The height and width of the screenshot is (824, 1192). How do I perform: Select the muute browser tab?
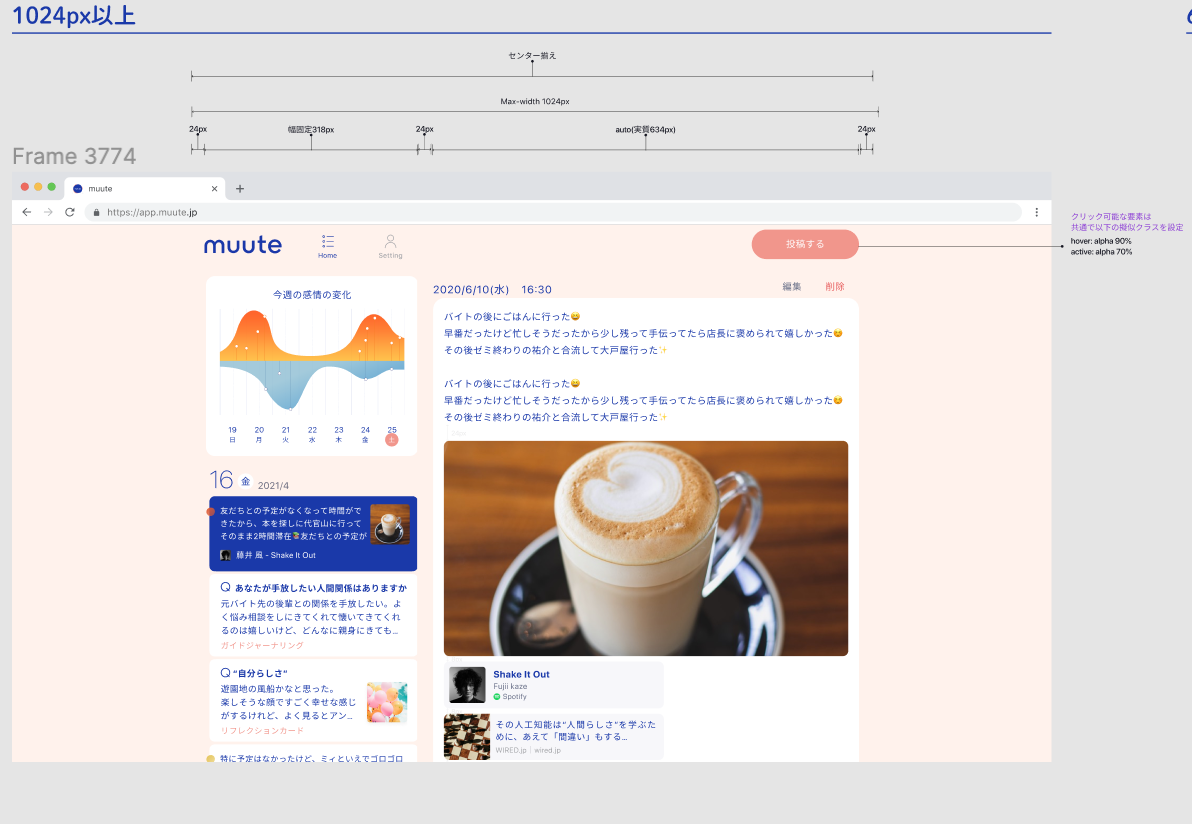[x=140, y=189]
